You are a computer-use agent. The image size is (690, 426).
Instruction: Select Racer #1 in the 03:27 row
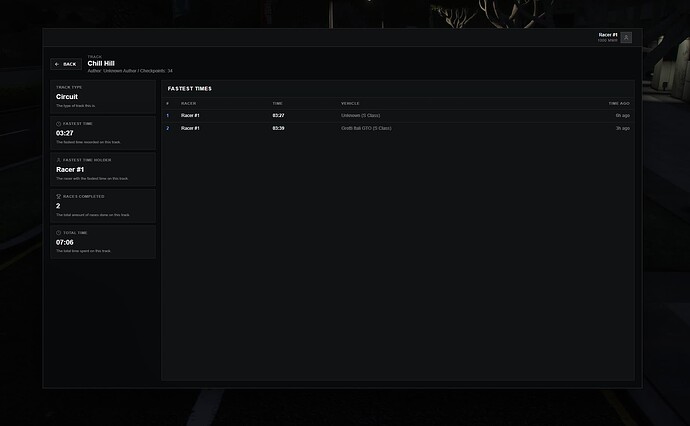(190, 115)
